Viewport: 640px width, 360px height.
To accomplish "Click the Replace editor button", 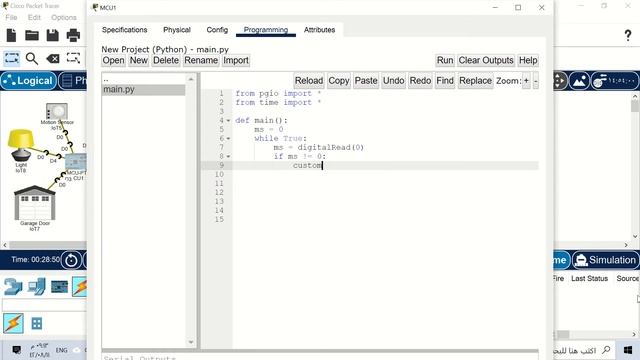I will [476, 81].
